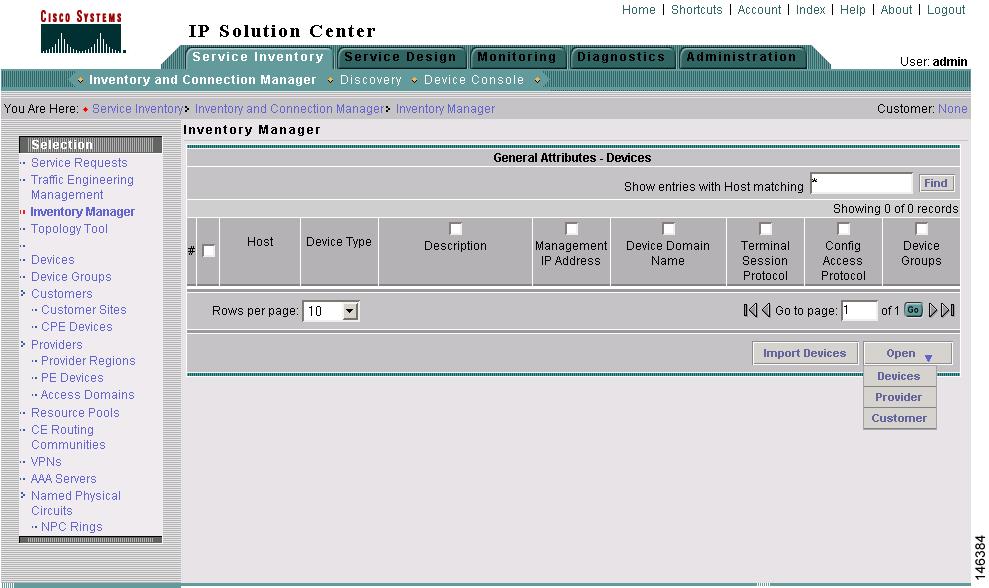The width and height of the screenshot is (989, 588).
Task: Click the Go to page input field
Action: coord(859,310)
